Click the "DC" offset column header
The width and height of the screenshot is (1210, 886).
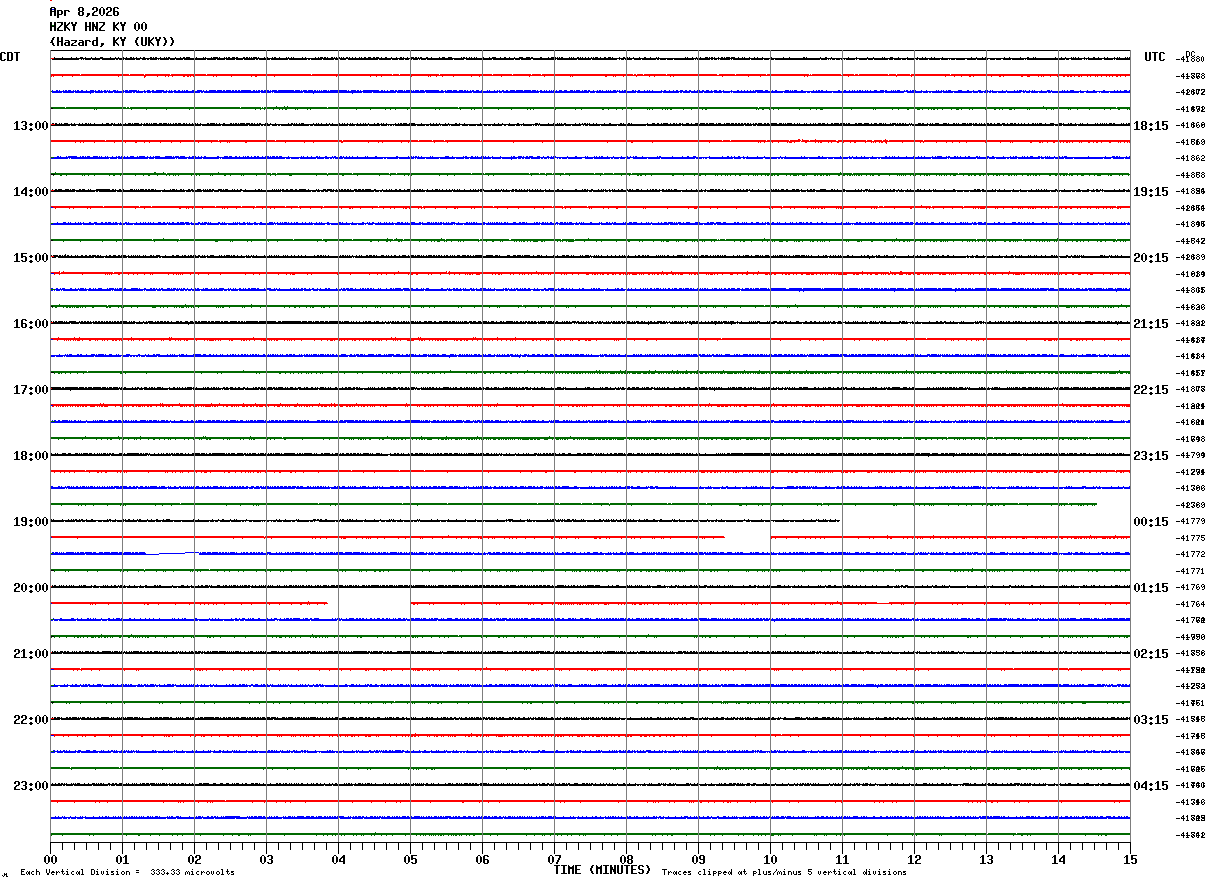pos(1190,54)
